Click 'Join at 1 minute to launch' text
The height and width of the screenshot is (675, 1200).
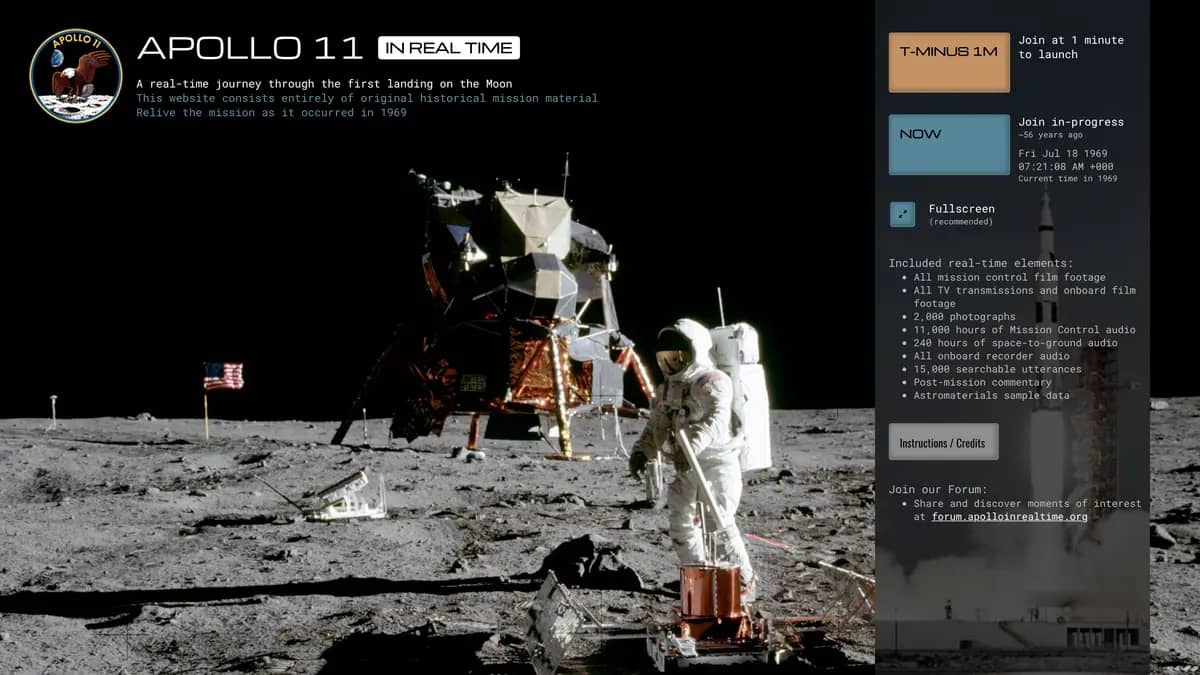1071,47
